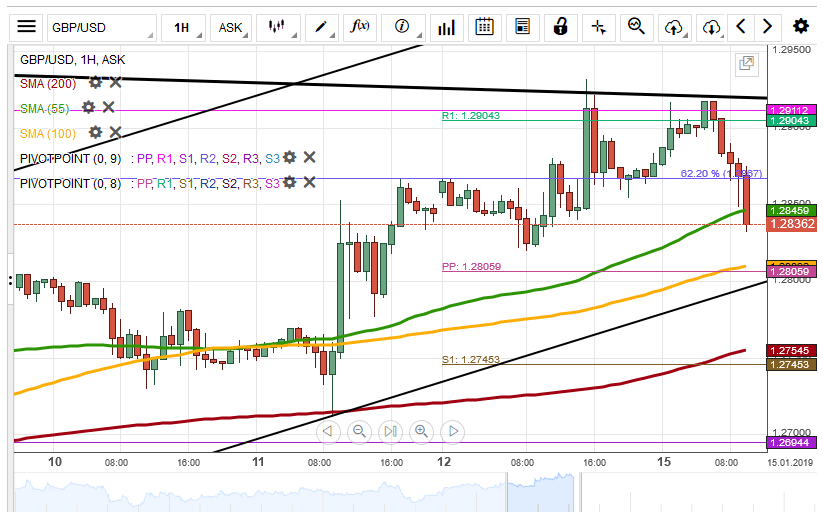Open the f(x) indicators menu
The height and width of the screenshot is (516, 823).
click(360, 27)
